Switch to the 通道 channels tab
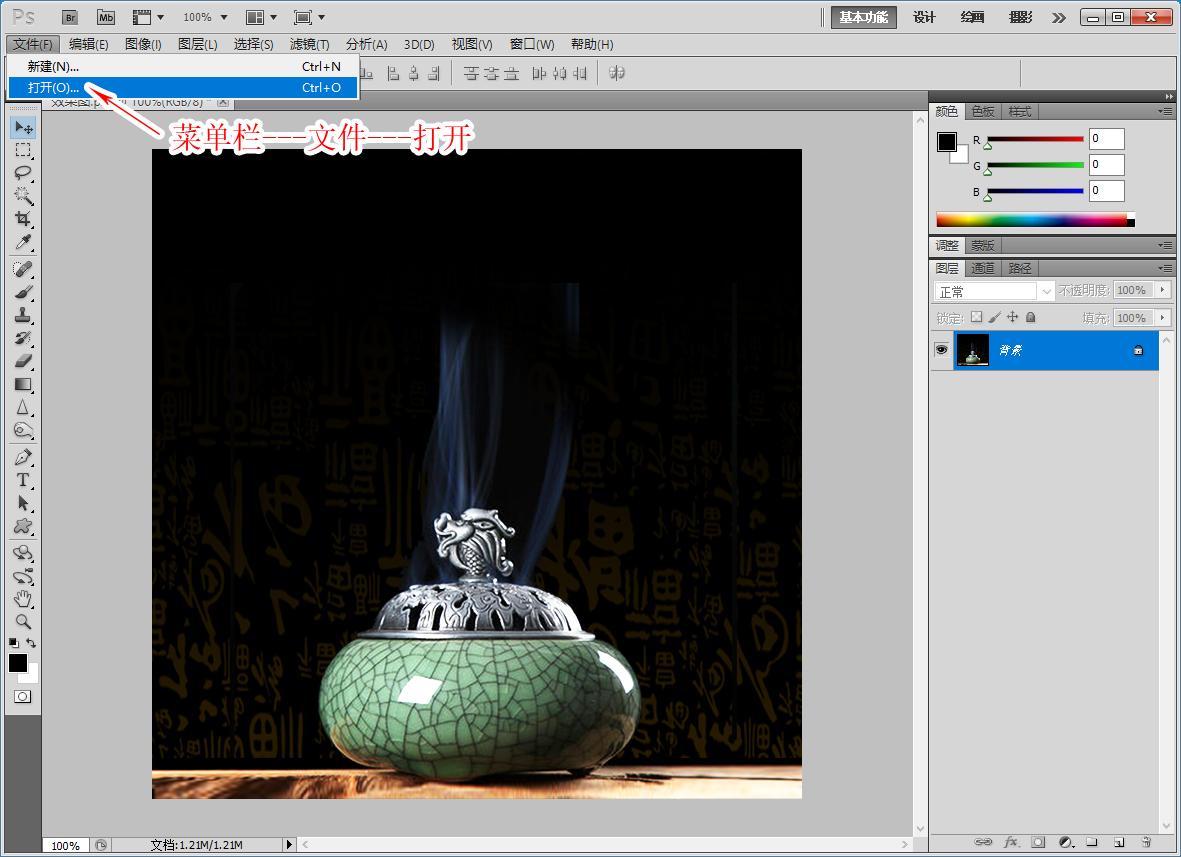Viewport: 1181px width, 857px height. (983, 268)
